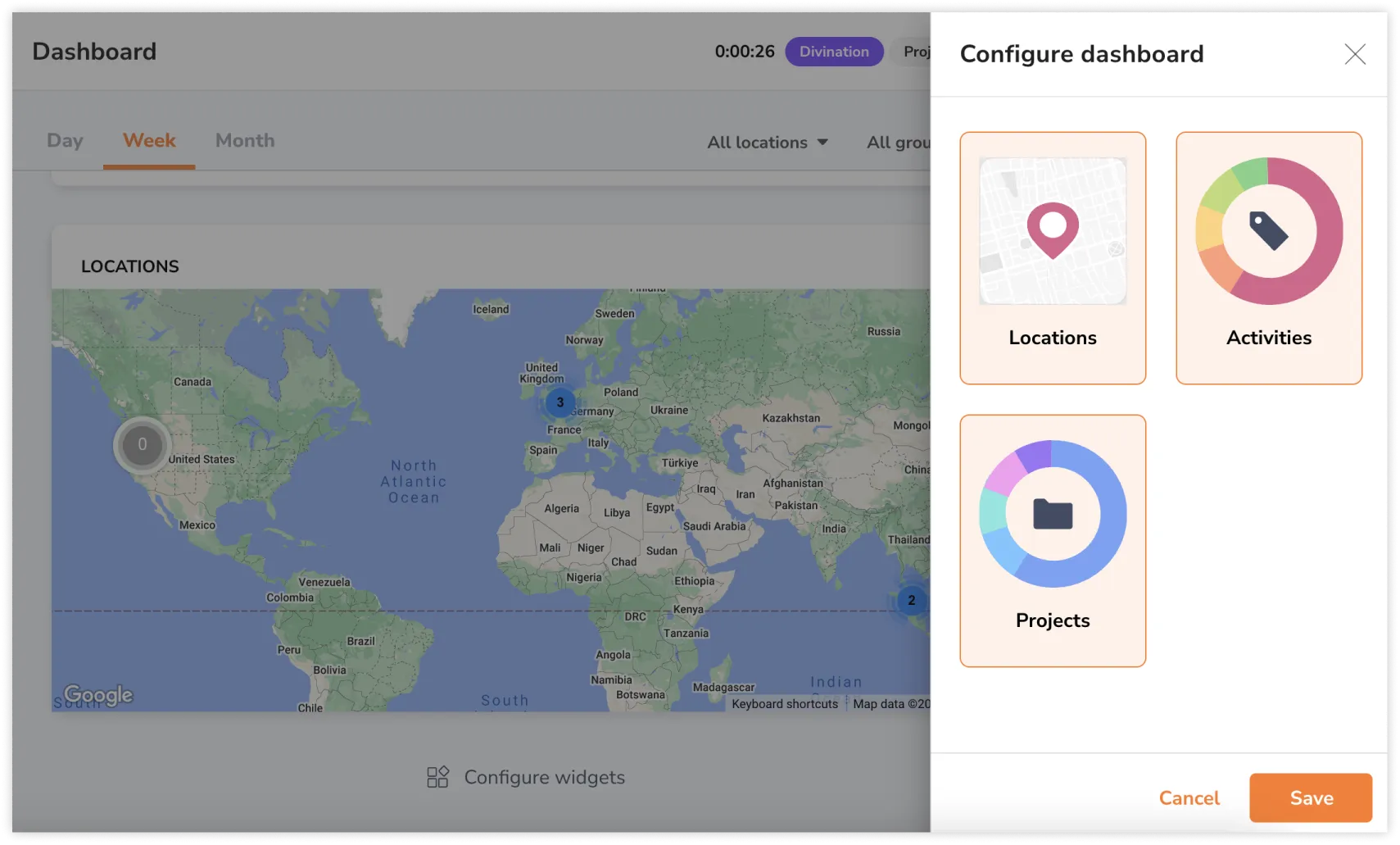The width and height of the screenshot is (1400, 845).
Task: Open the All groups filter dropdown
Action: [898, 143]
